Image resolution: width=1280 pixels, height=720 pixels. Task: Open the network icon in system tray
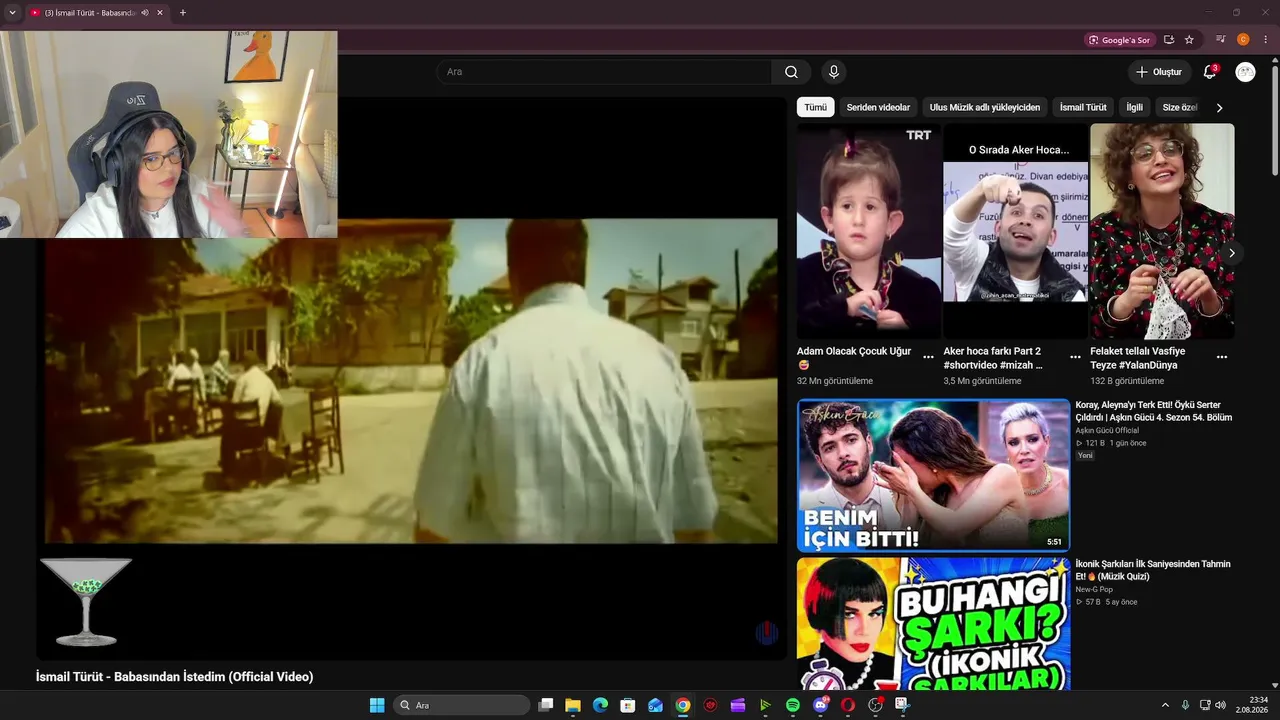1204,705
